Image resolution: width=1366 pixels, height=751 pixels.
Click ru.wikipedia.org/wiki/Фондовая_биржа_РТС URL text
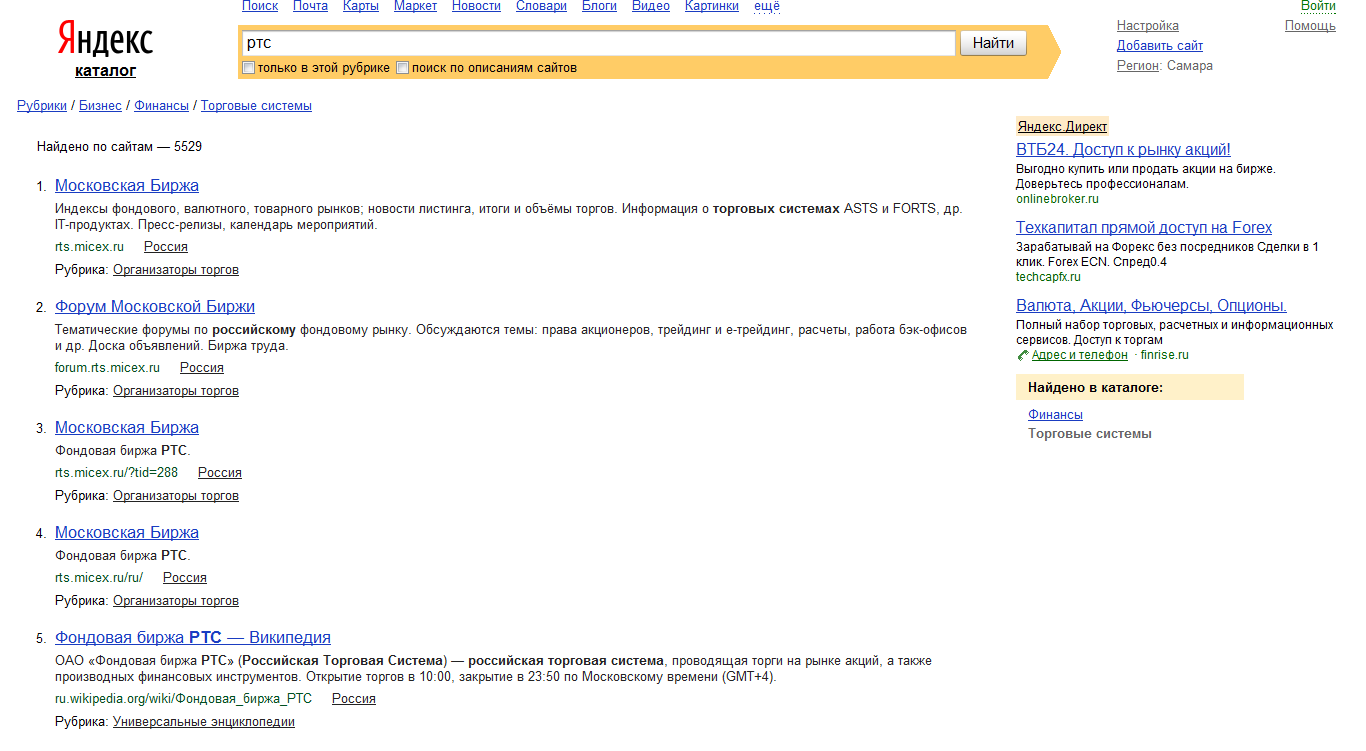click(183, 699)
